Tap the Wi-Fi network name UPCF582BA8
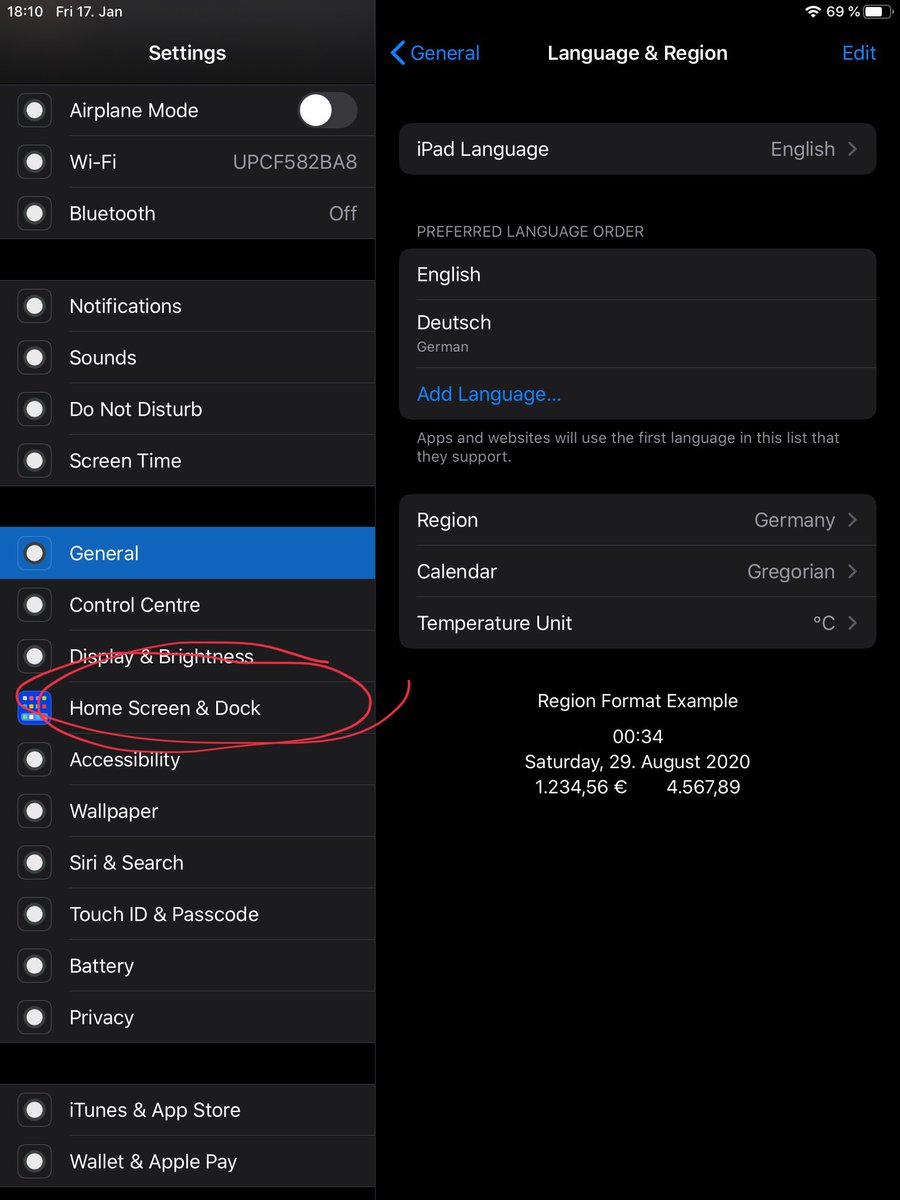This screenshot has width=900, height=1200. [295, 162]
